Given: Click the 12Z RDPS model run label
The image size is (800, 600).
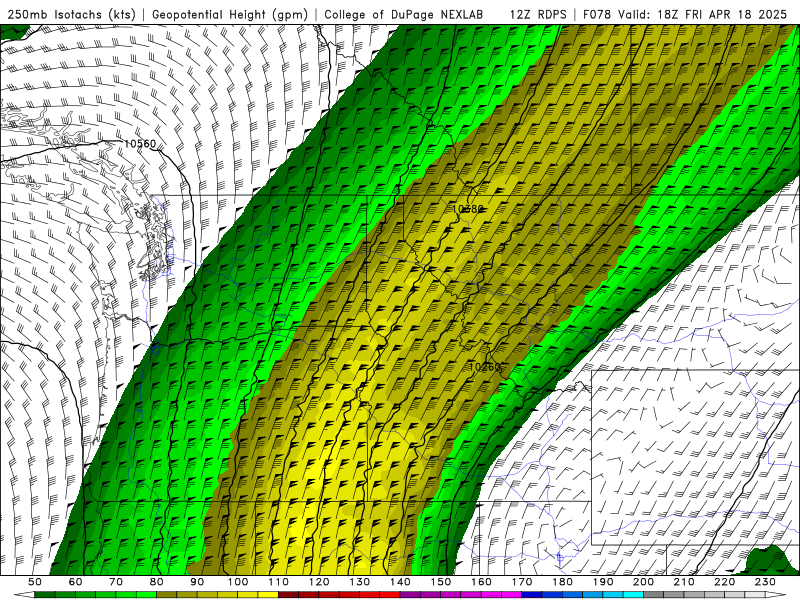Looking at the screenshot, I should (538, 15).
